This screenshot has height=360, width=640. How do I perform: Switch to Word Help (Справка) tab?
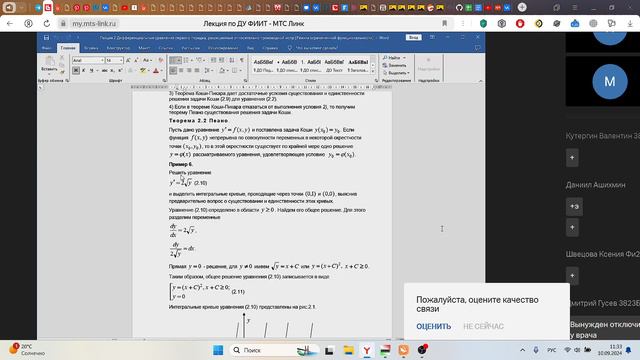(x=270, y=48)
